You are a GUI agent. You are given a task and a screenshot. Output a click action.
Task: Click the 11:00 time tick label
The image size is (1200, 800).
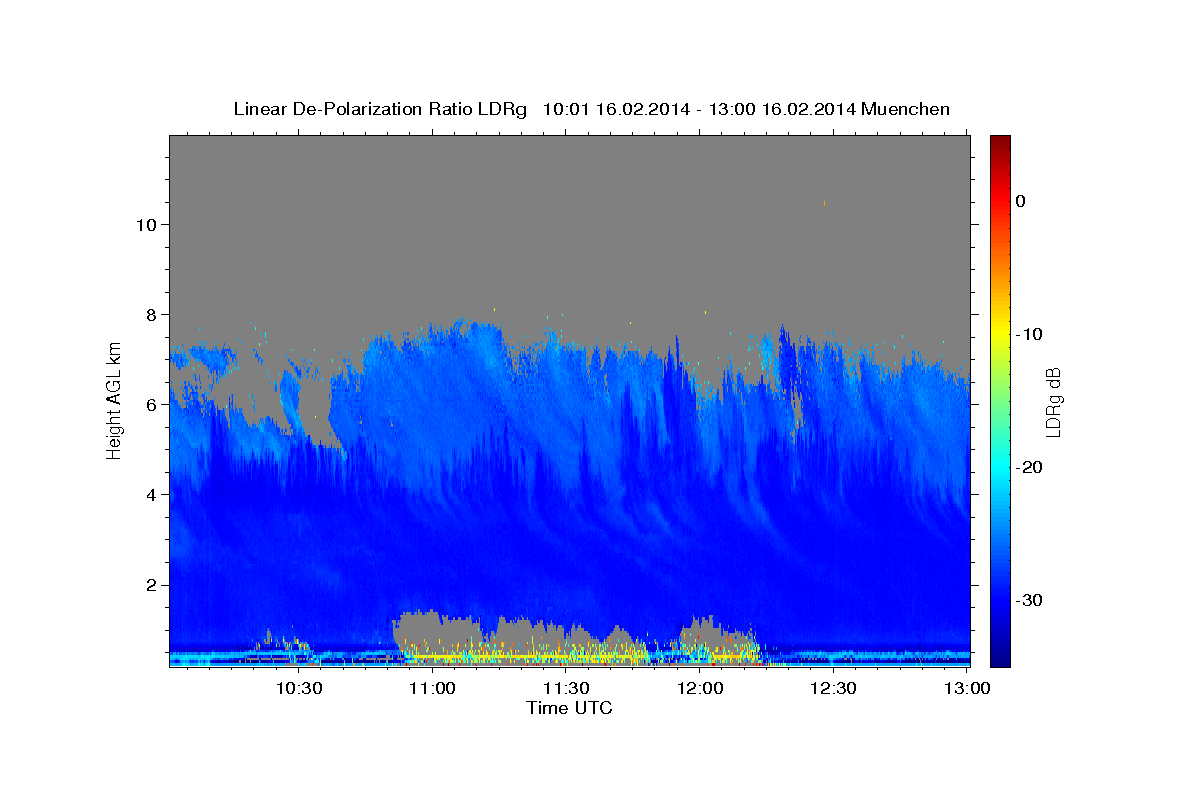(433, 688)
